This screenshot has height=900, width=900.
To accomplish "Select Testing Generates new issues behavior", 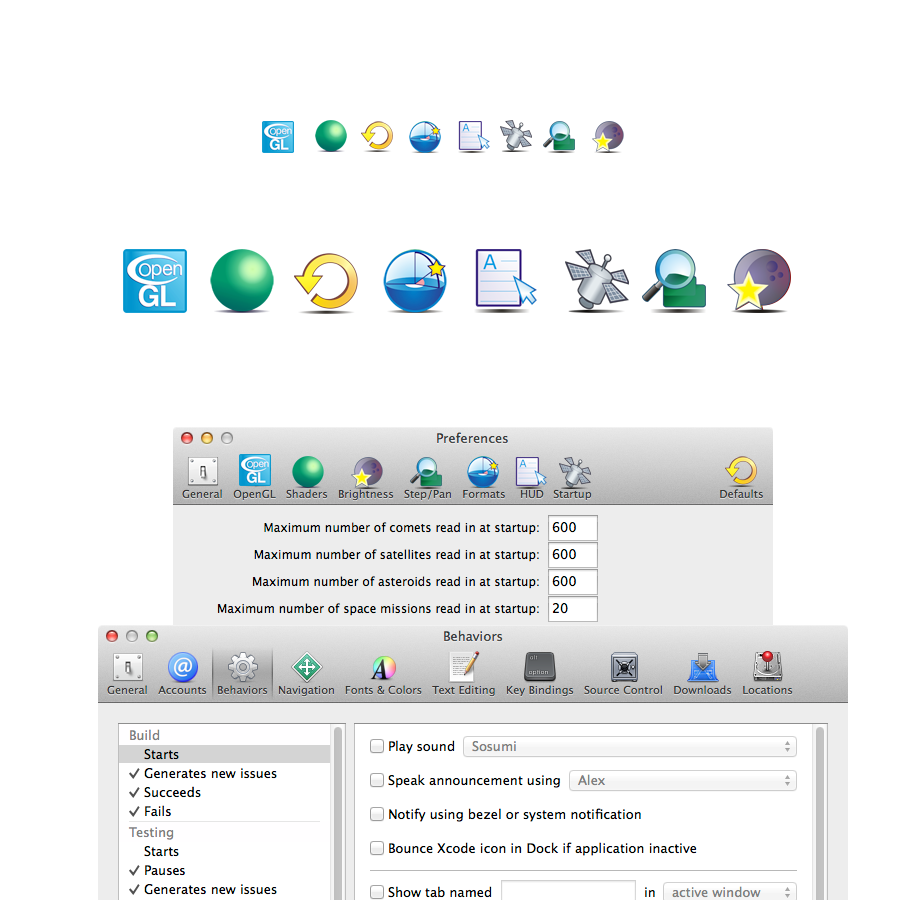I will pyautogui.click(x=224, y=889).
